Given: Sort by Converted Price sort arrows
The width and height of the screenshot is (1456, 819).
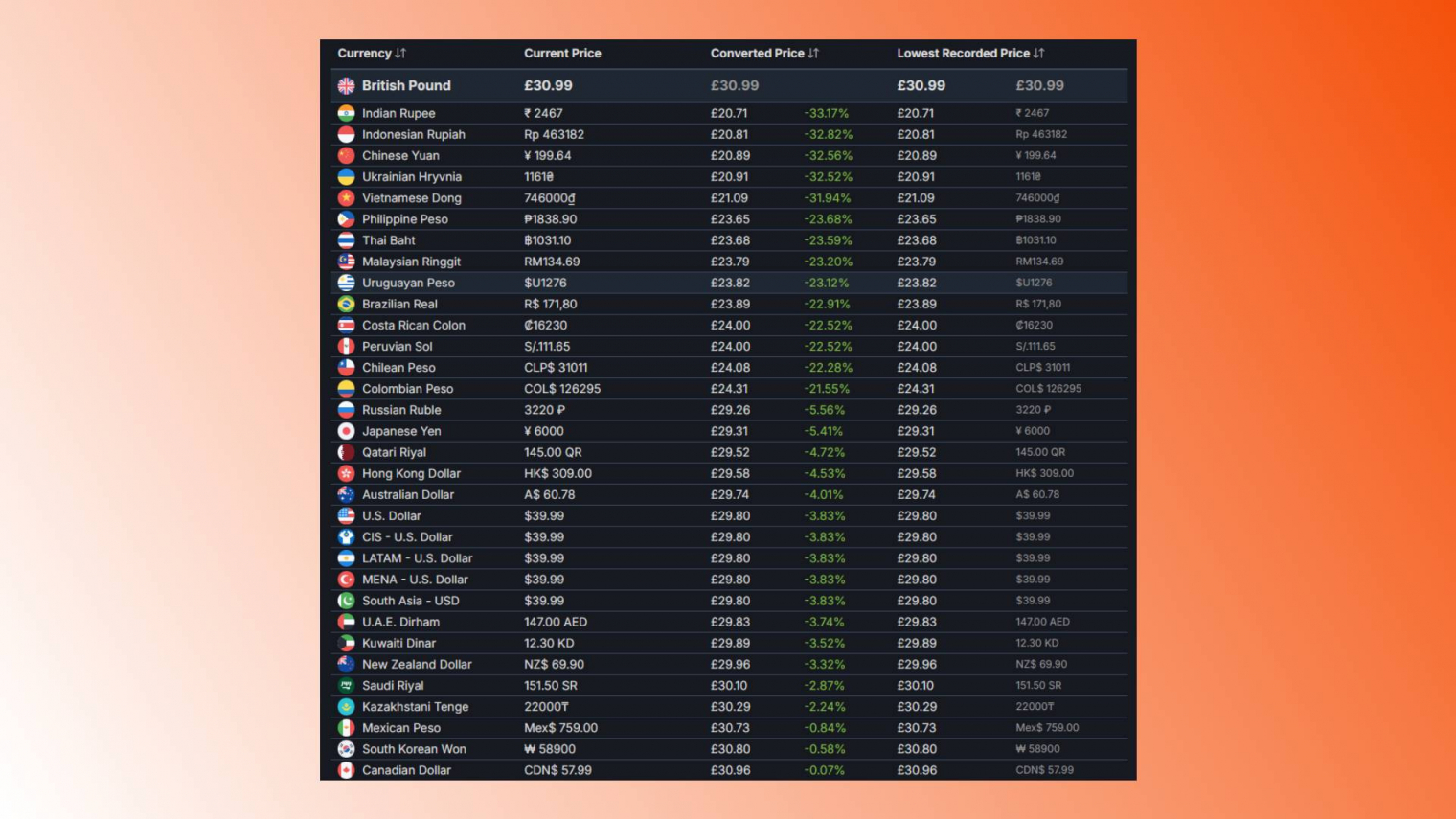Looking at the screenshot, I should click(813, 54).
